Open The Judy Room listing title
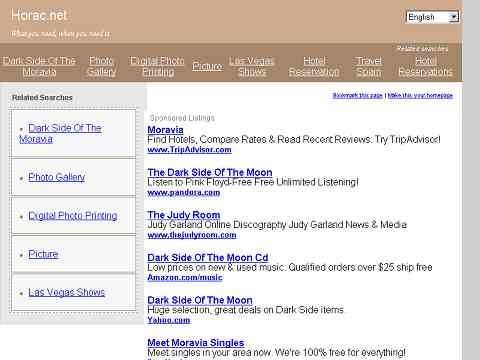This screenshot has height=360, width=480. click(184, 215)
